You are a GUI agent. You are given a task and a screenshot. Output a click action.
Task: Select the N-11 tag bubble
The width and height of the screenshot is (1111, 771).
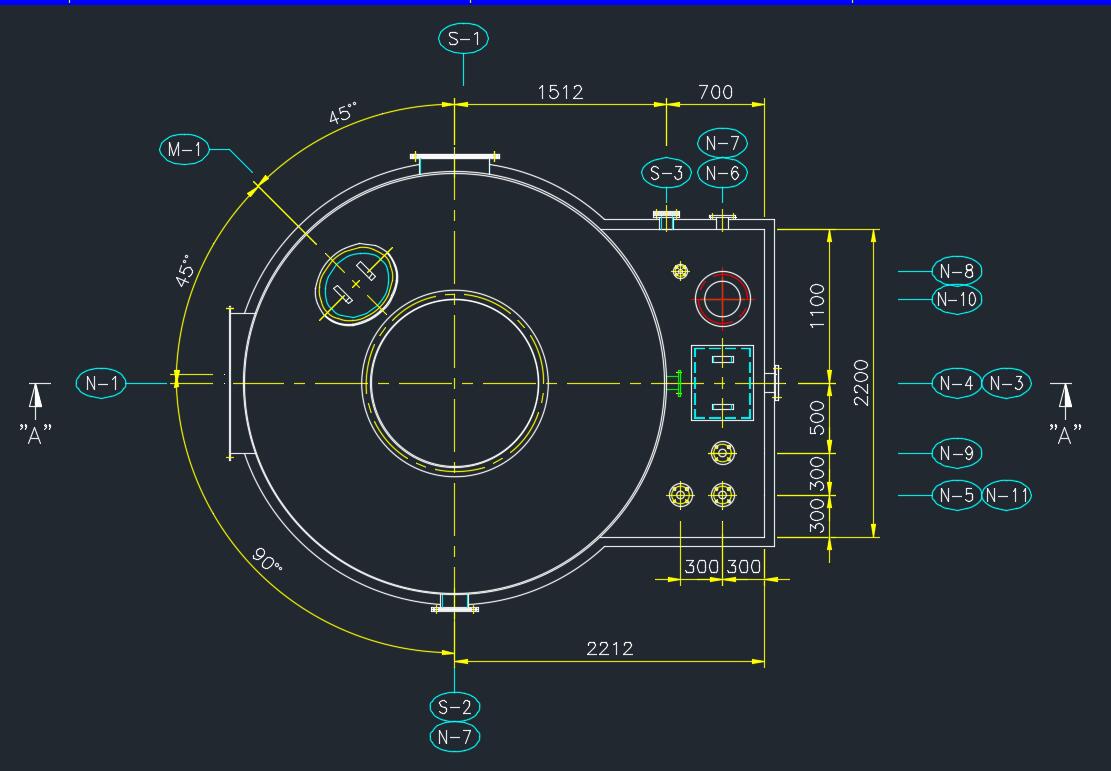coord(1006,495)
